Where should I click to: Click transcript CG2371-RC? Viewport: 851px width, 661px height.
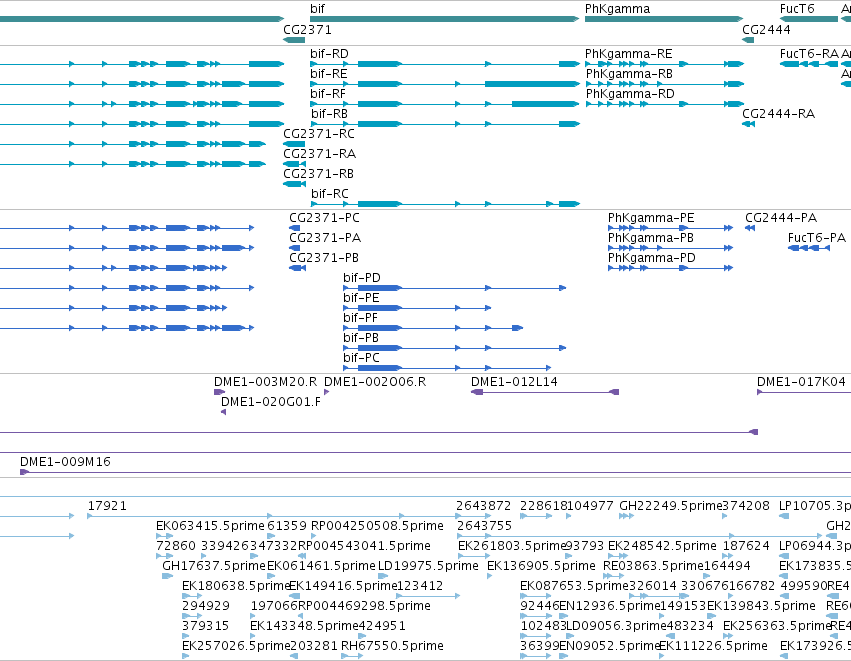[x=294, y=144]
